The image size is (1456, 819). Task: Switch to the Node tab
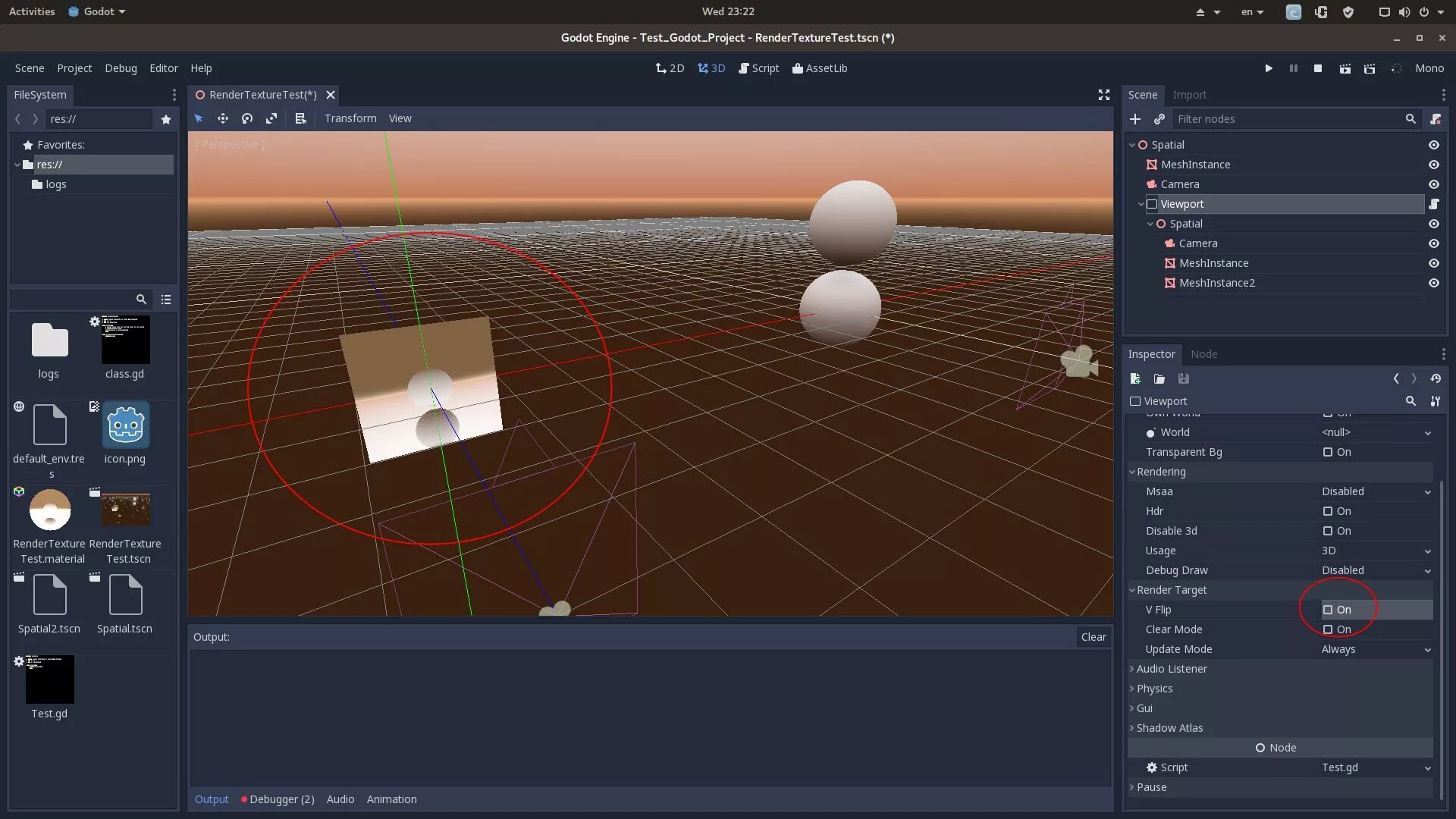(1203, 354)
